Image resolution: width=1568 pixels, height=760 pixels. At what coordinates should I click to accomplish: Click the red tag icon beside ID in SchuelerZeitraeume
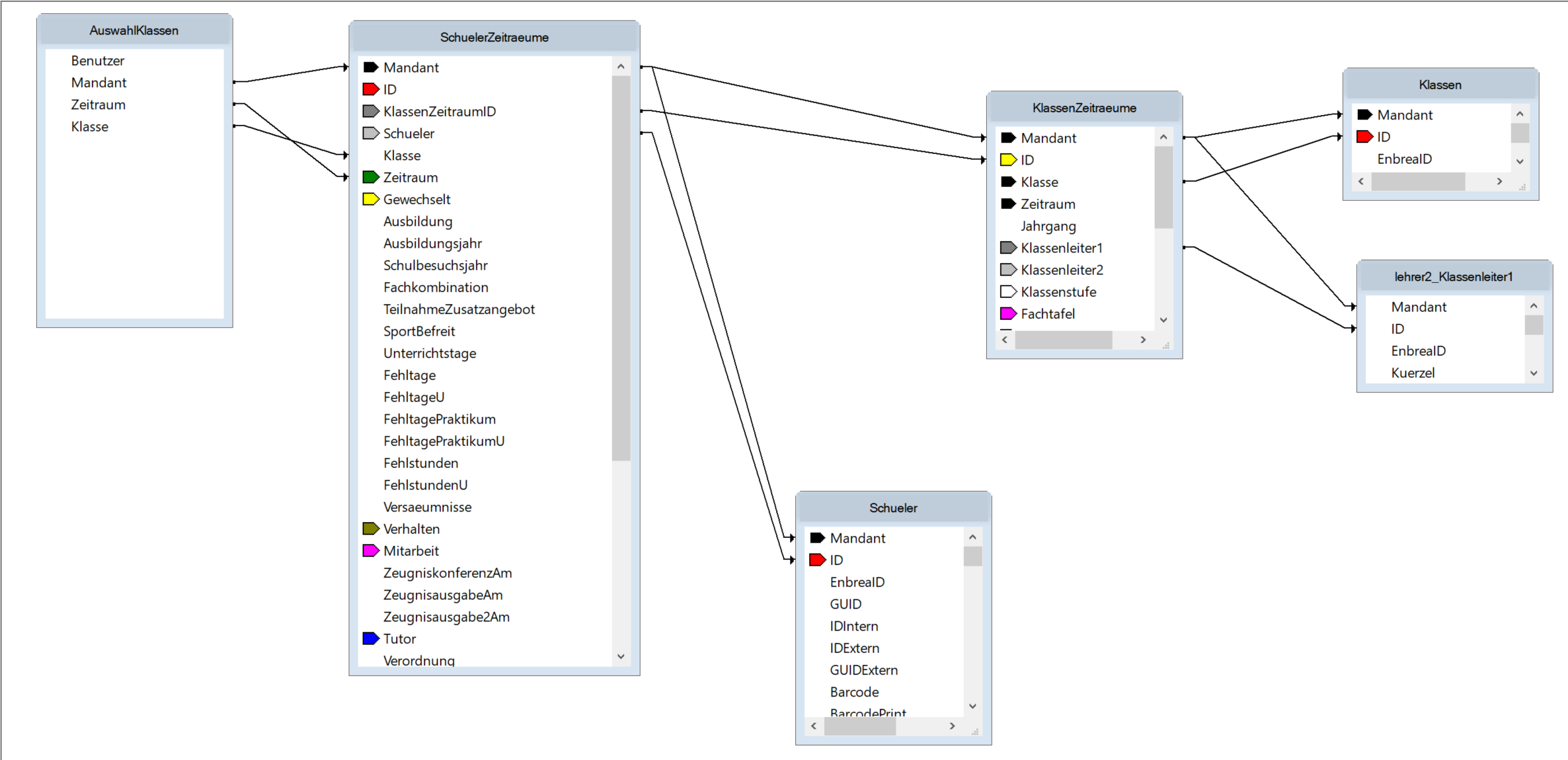371,89
